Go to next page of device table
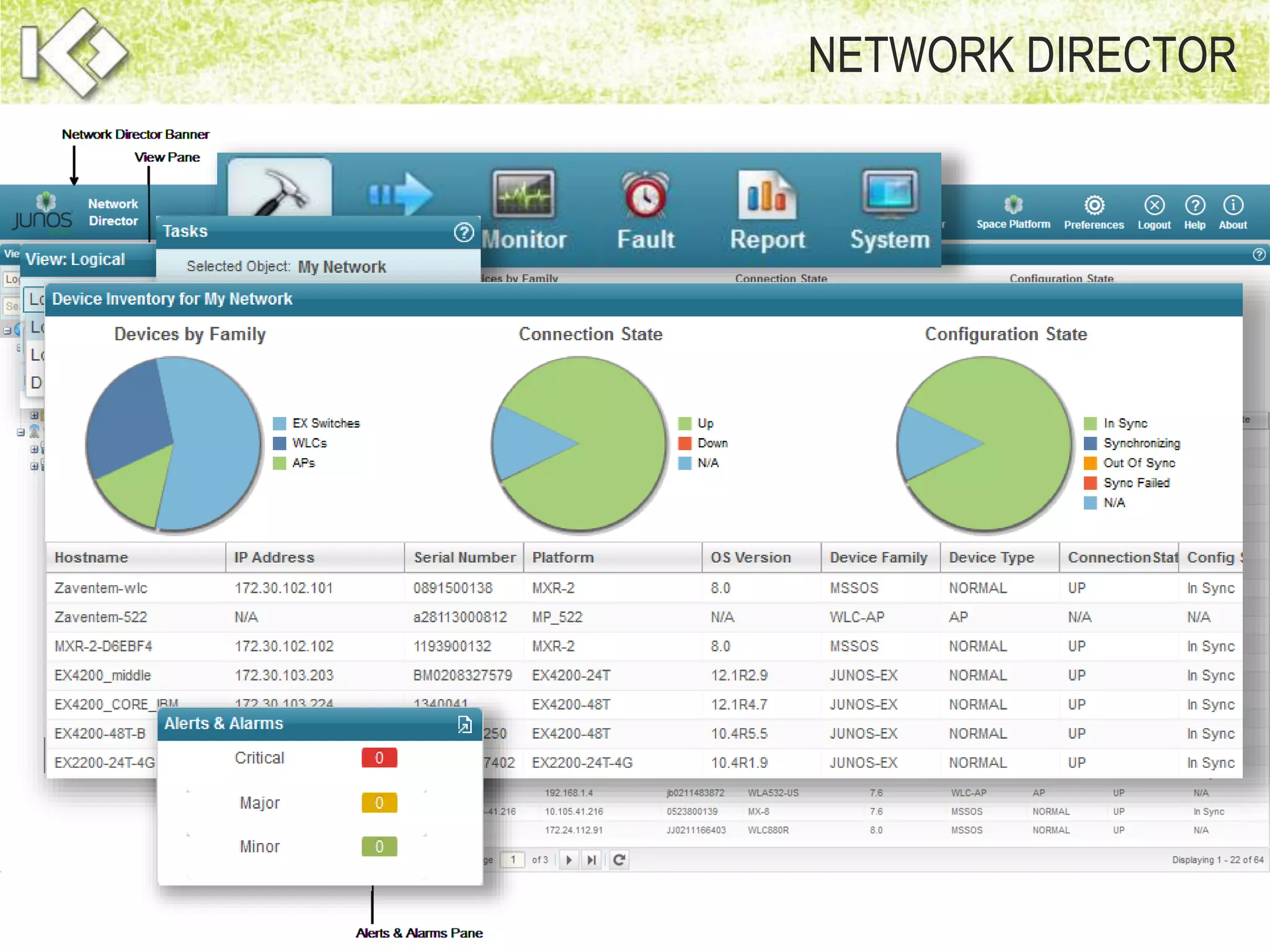Image resolution: width=1270 pixels, height=952 pixels. point(569,860)
